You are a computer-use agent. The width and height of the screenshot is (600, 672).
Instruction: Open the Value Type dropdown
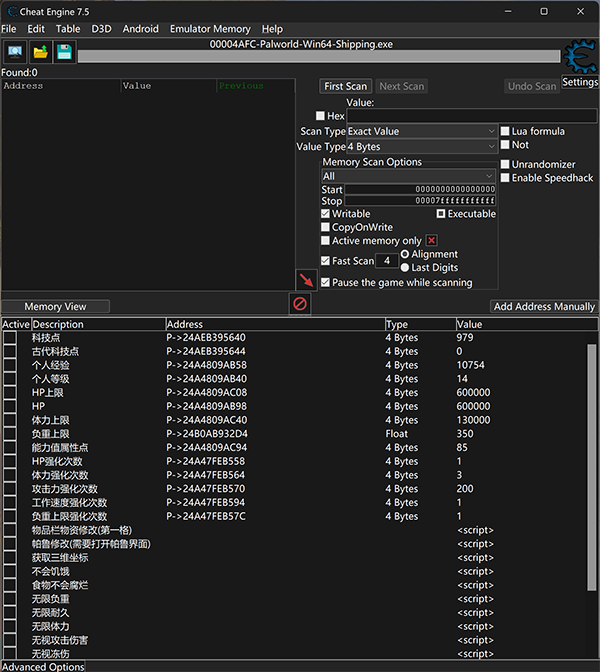[421, 147]
